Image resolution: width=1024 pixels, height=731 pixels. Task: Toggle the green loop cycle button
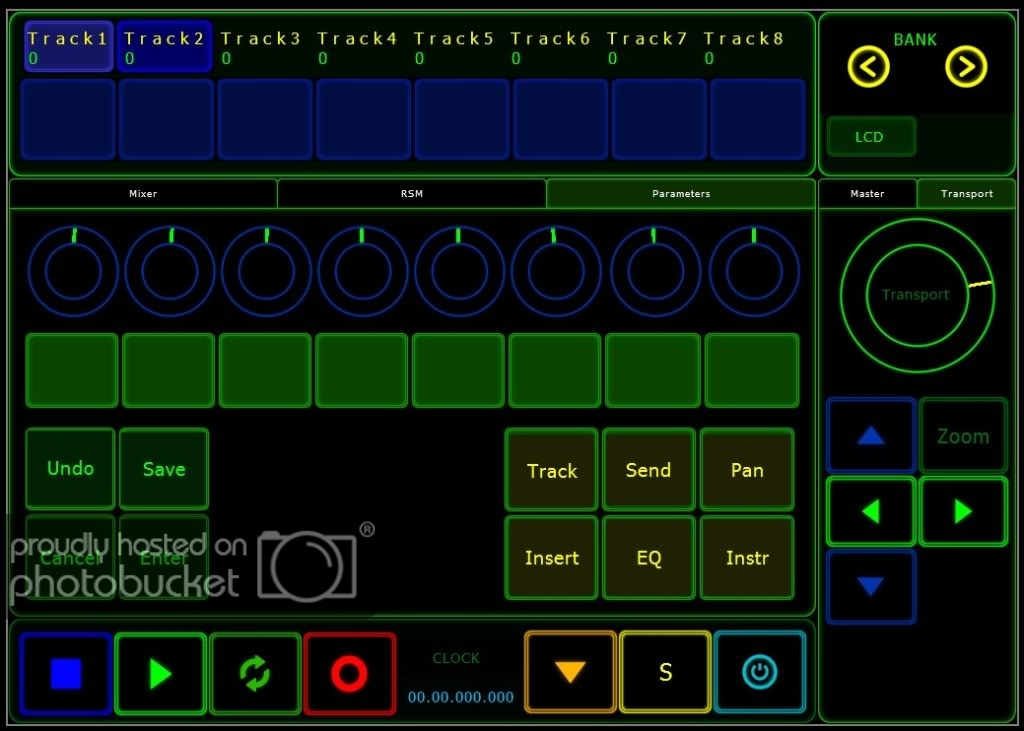point(255,673)
